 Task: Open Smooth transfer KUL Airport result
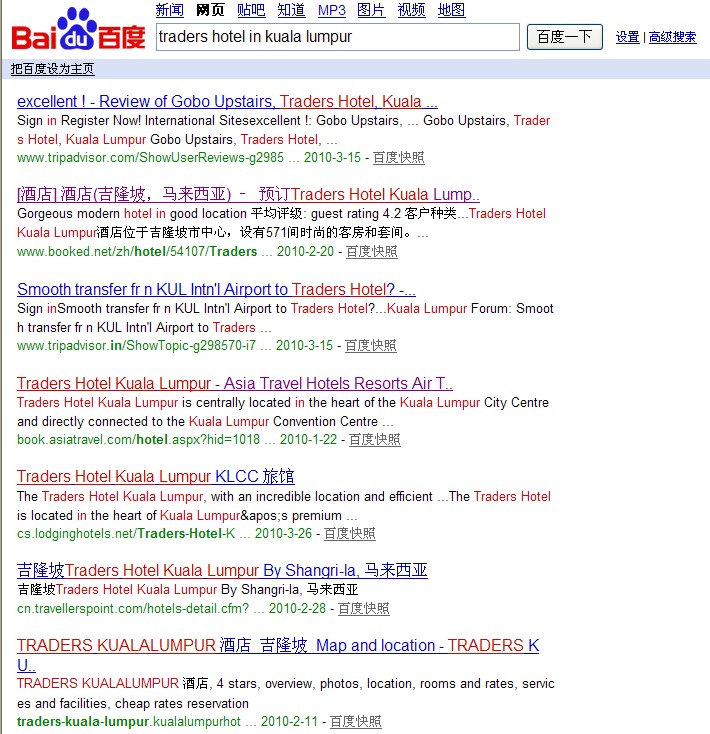(216, 289)
